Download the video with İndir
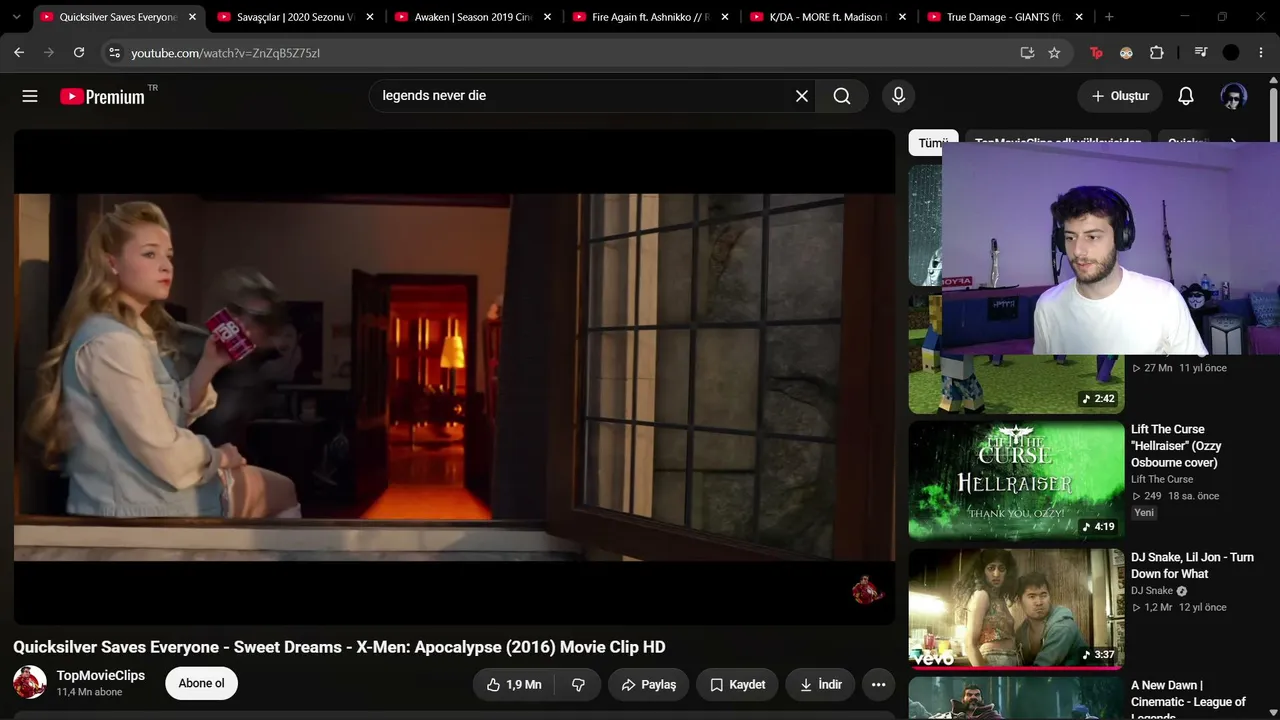This screenshot has width=1280, height=720. [820, 685]
